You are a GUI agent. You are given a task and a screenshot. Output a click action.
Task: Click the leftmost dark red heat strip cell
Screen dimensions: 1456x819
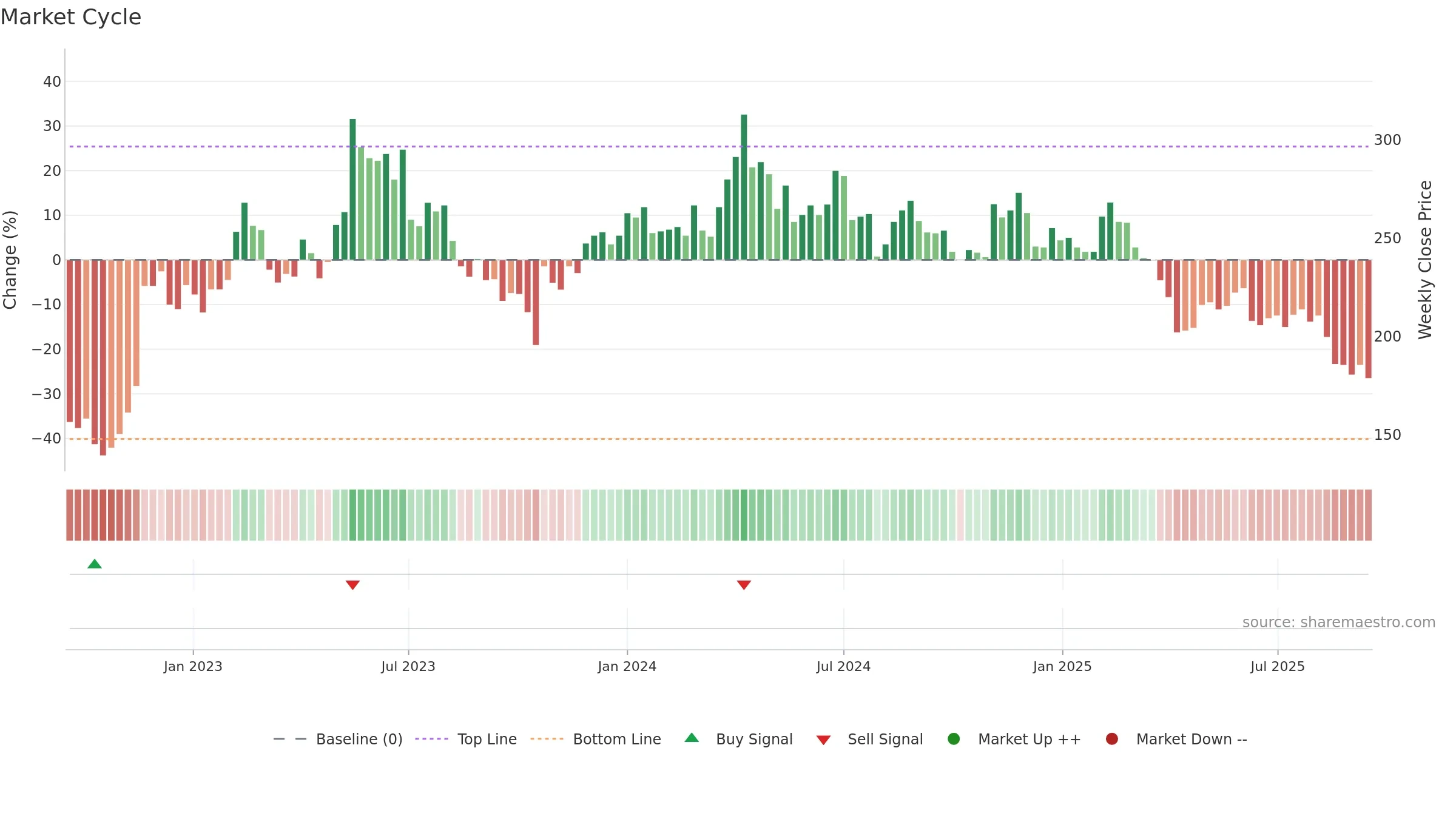point(70,515)
